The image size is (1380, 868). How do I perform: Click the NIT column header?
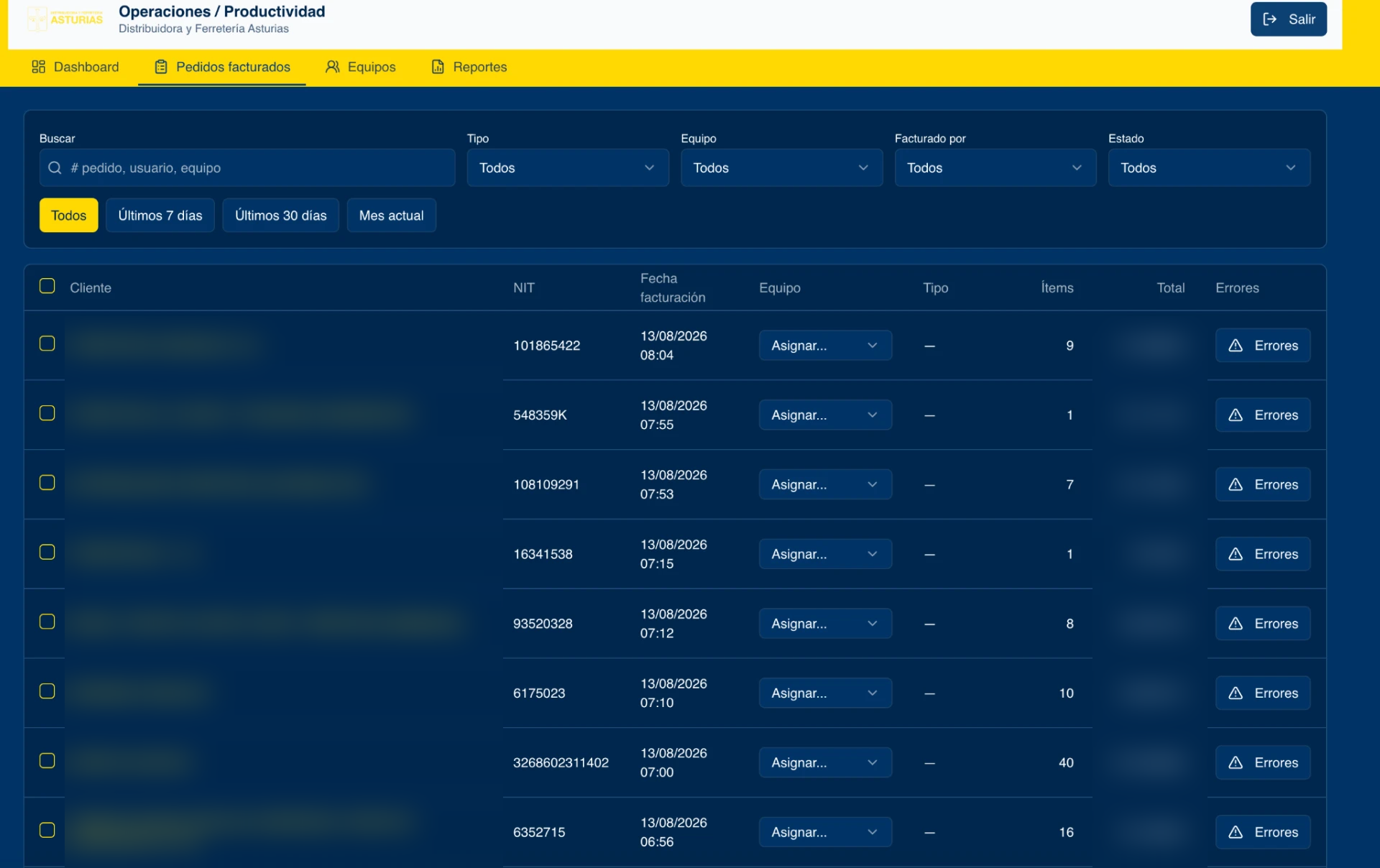click(524, 288)
